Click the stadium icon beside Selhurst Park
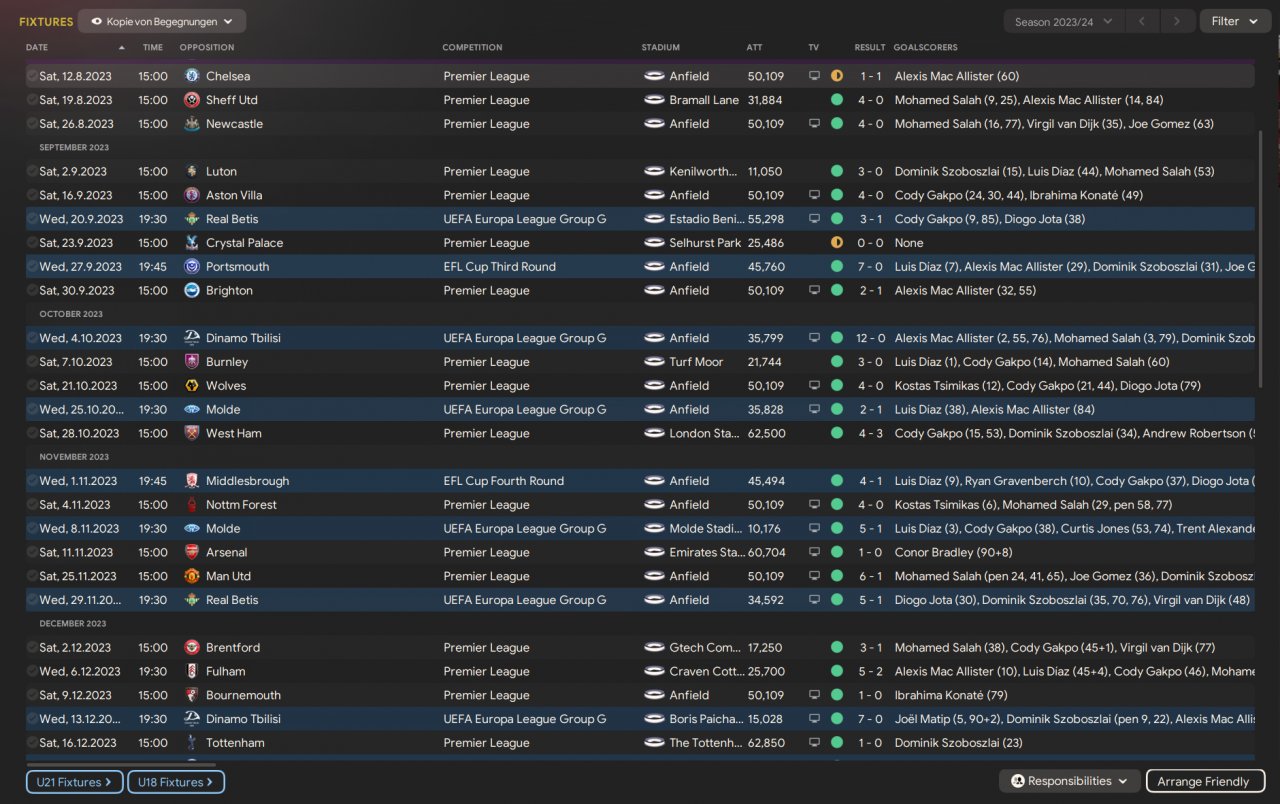Screen dimensions: 1280x804 click(654, 243)
